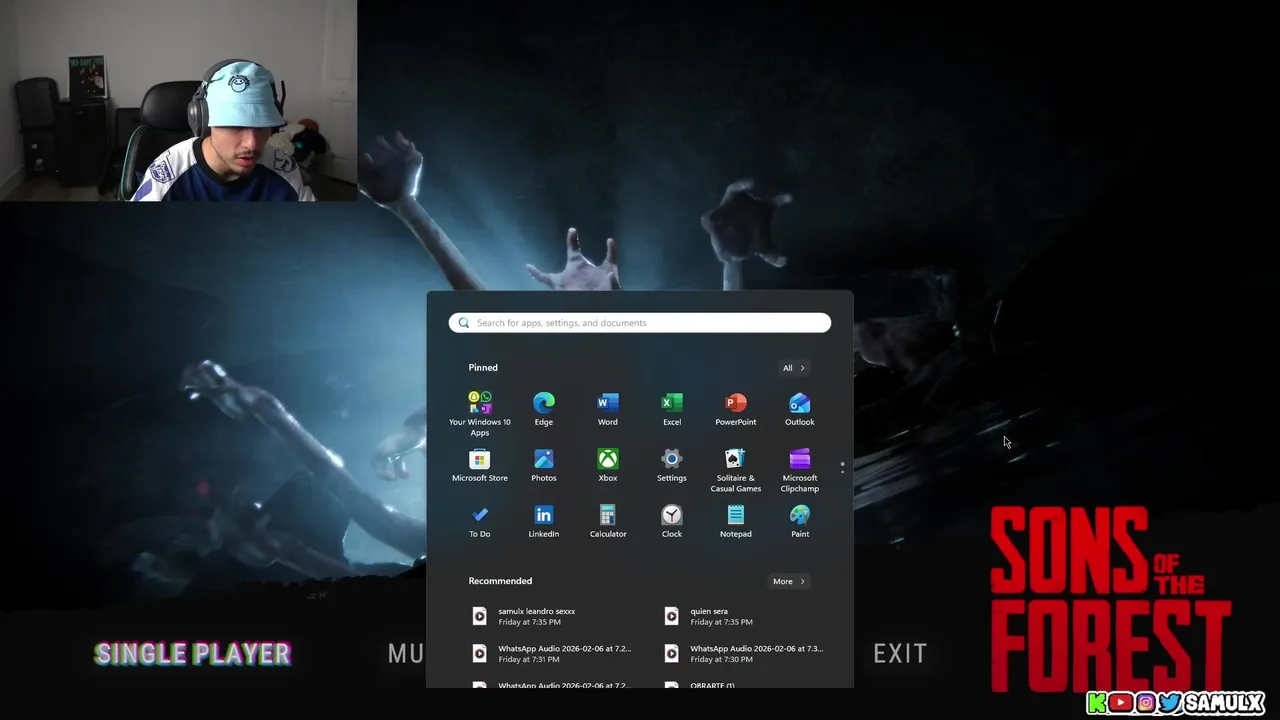Launch Microsoft Edge from pinned apps
The image size is (1280, 720).
click(544, 409)
